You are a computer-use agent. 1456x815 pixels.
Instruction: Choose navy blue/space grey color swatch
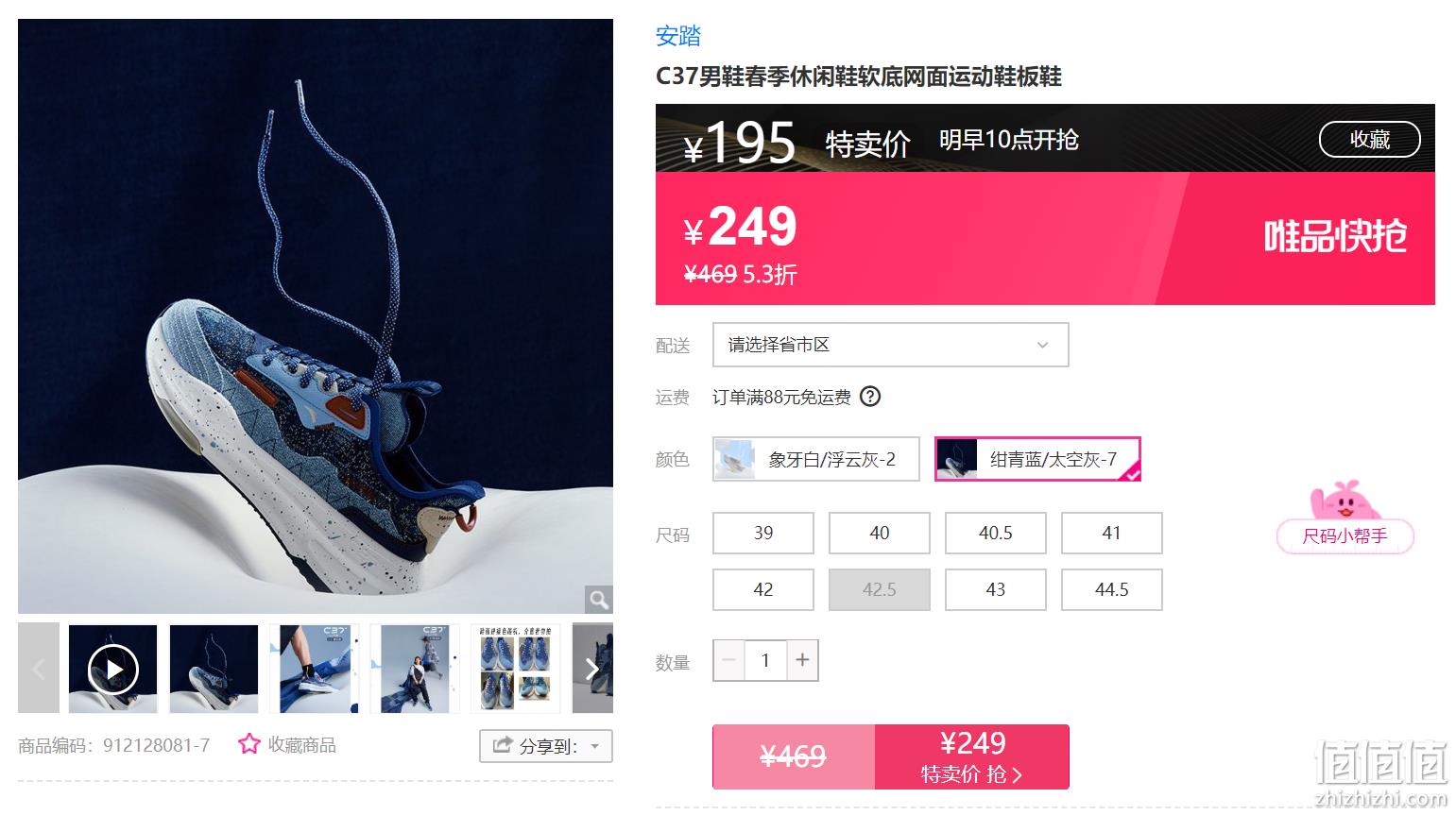tap(1037, 459)
